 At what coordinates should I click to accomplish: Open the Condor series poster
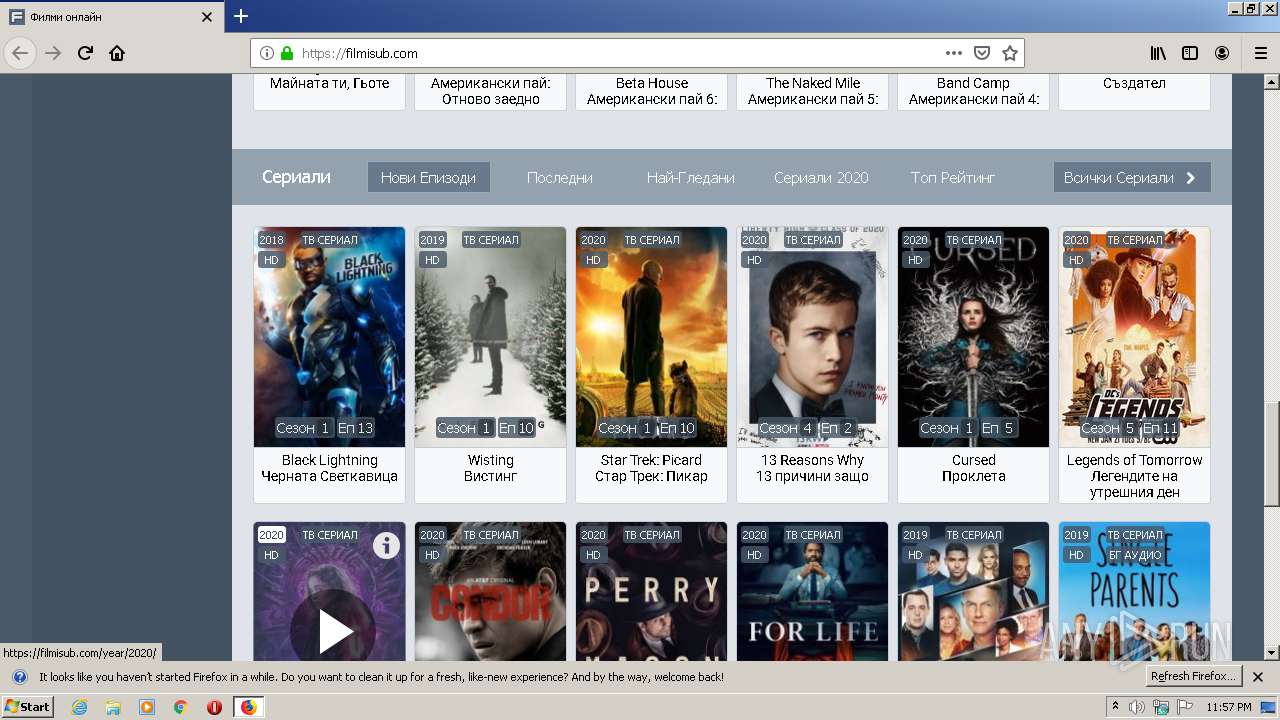pyautogui.click(x=490, y=591)
